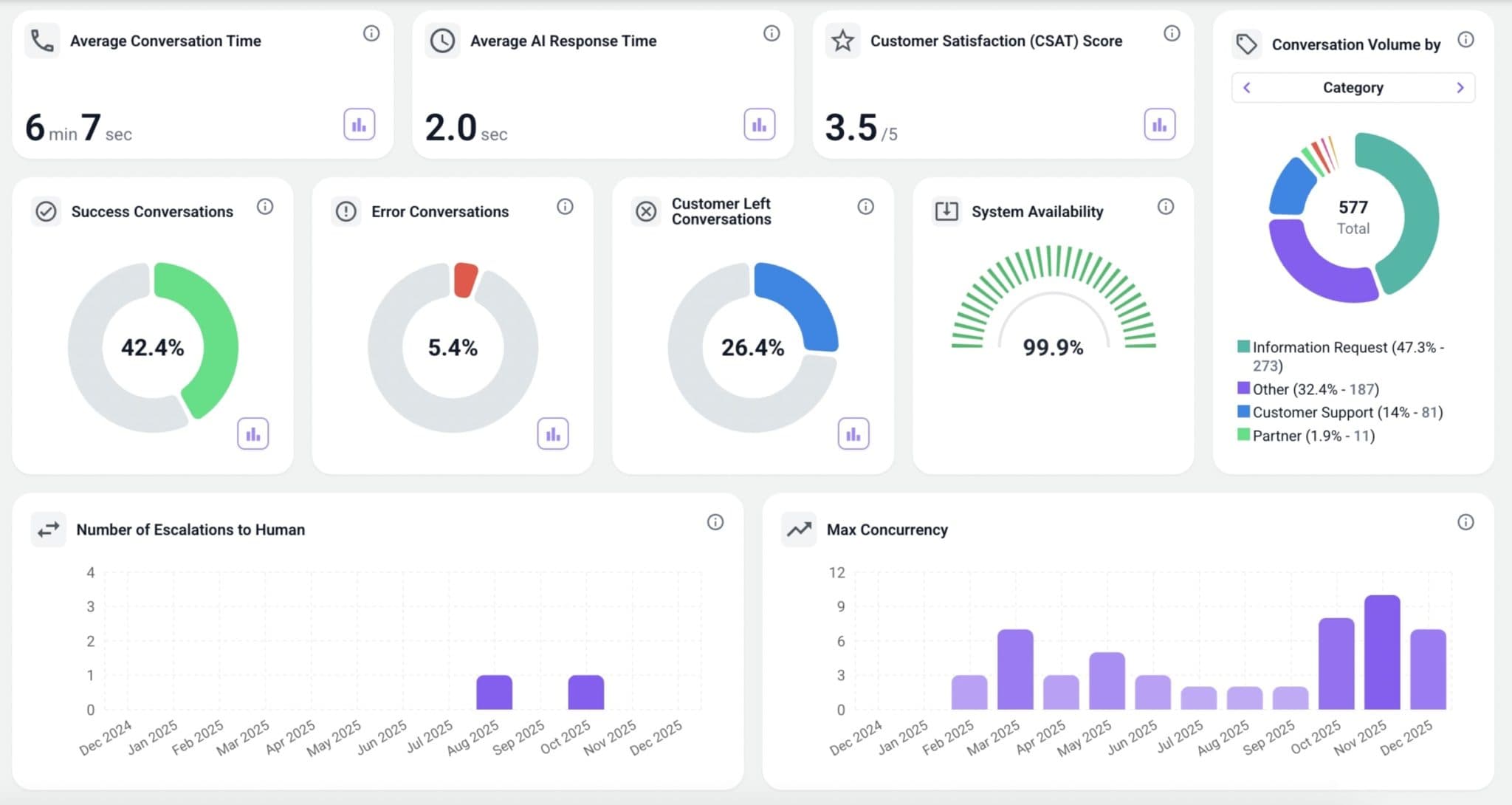Viewport: 1512px width, 805px height.
Task: Show info tooltip for System Availability
Action: pyautogui.click(x=1164, y=206)
